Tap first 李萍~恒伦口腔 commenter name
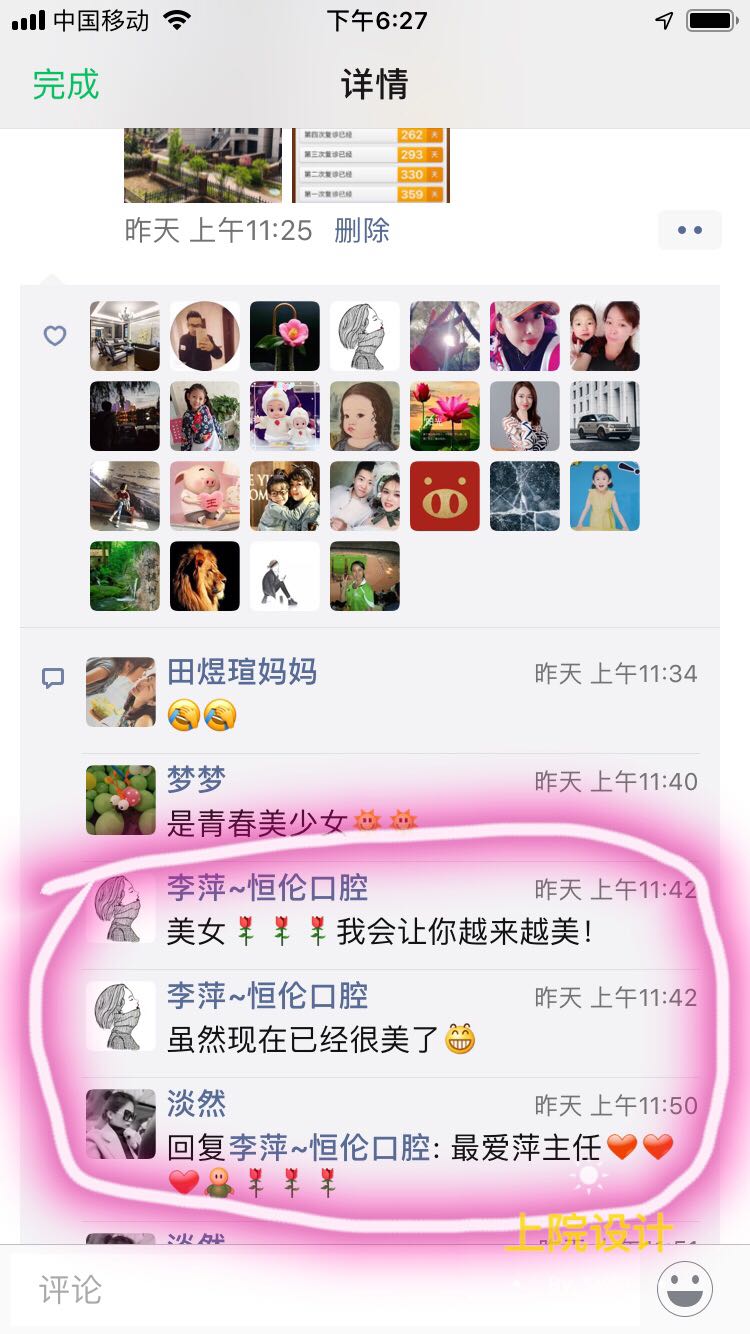 tap(268, 887)
